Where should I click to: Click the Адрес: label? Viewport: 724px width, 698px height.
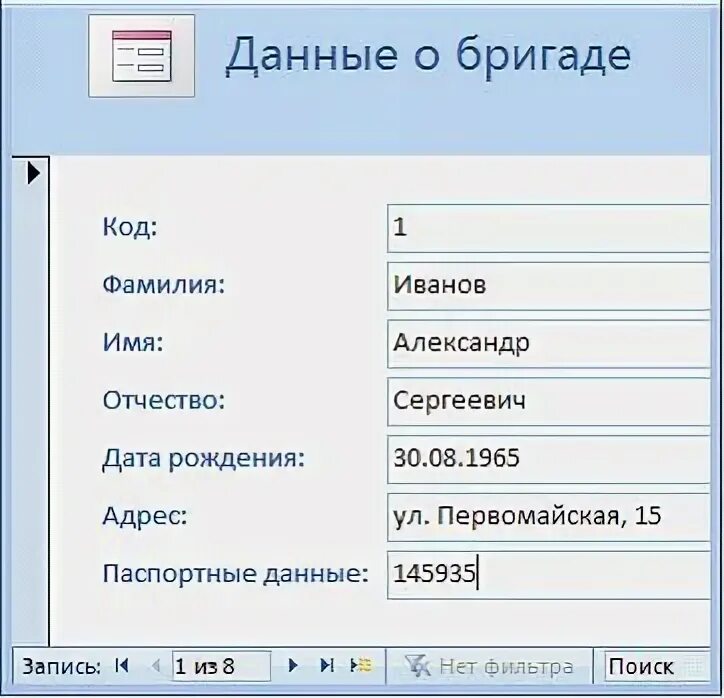point(145,516)
